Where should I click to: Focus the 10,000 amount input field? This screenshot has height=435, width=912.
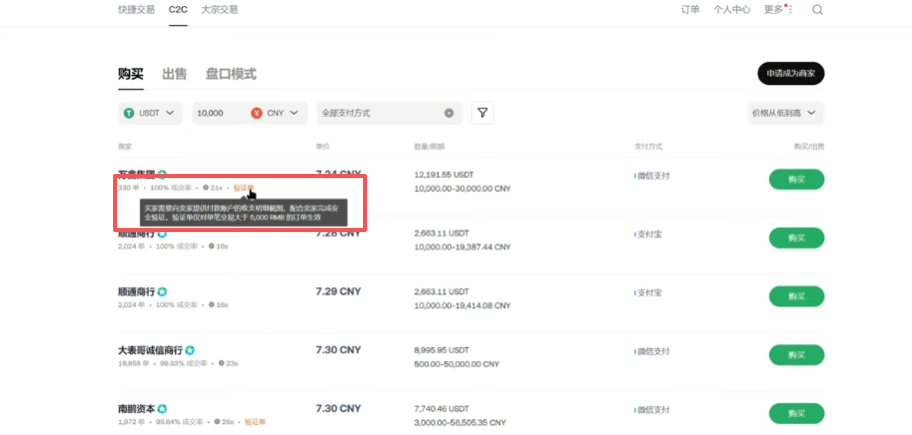click(221, 113)
